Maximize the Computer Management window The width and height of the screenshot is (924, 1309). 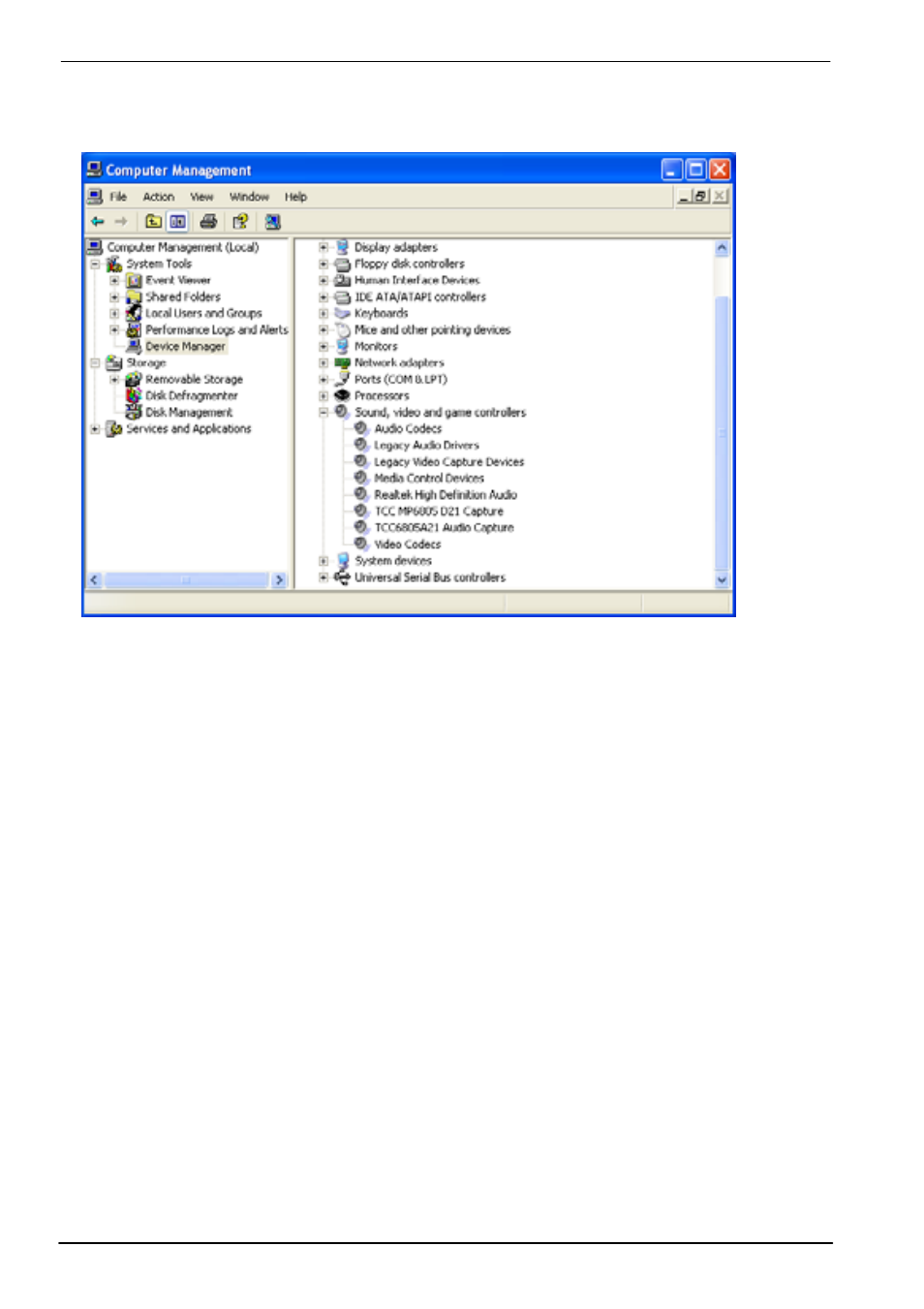(695, 171)
